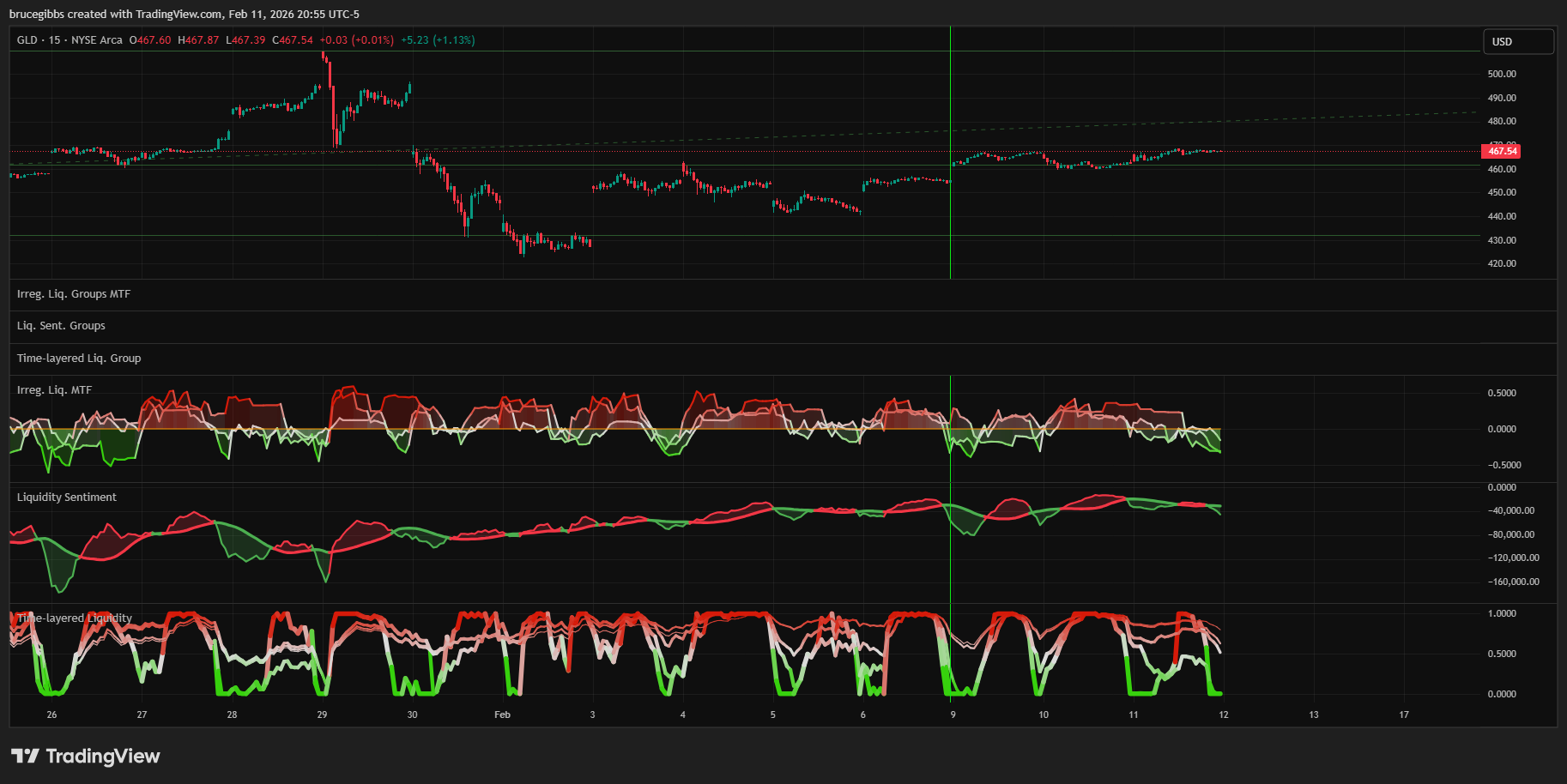Click the 430.00 price scale label
Viewport: 1567px width, 784px height.
(1502, 240)
